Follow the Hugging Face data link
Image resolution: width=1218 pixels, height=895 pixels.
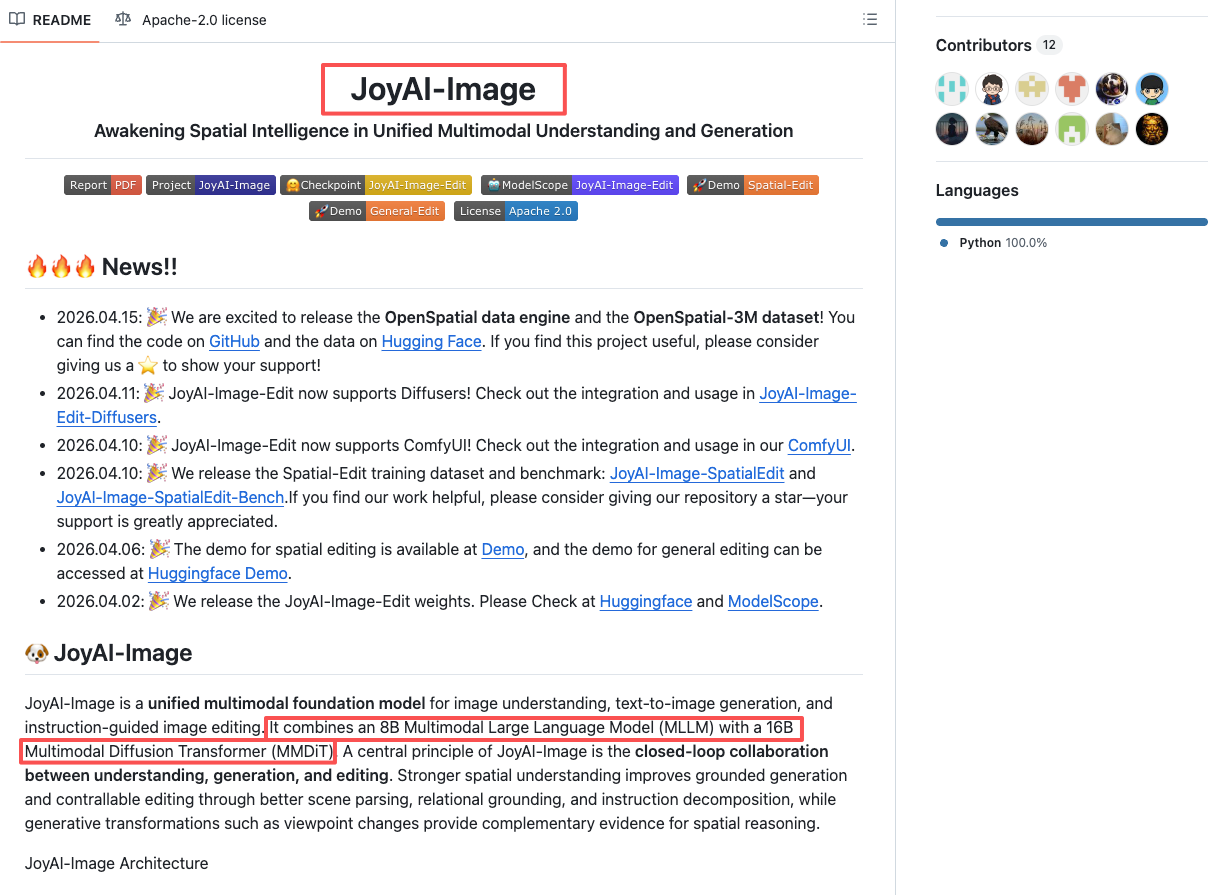(433, 341)
